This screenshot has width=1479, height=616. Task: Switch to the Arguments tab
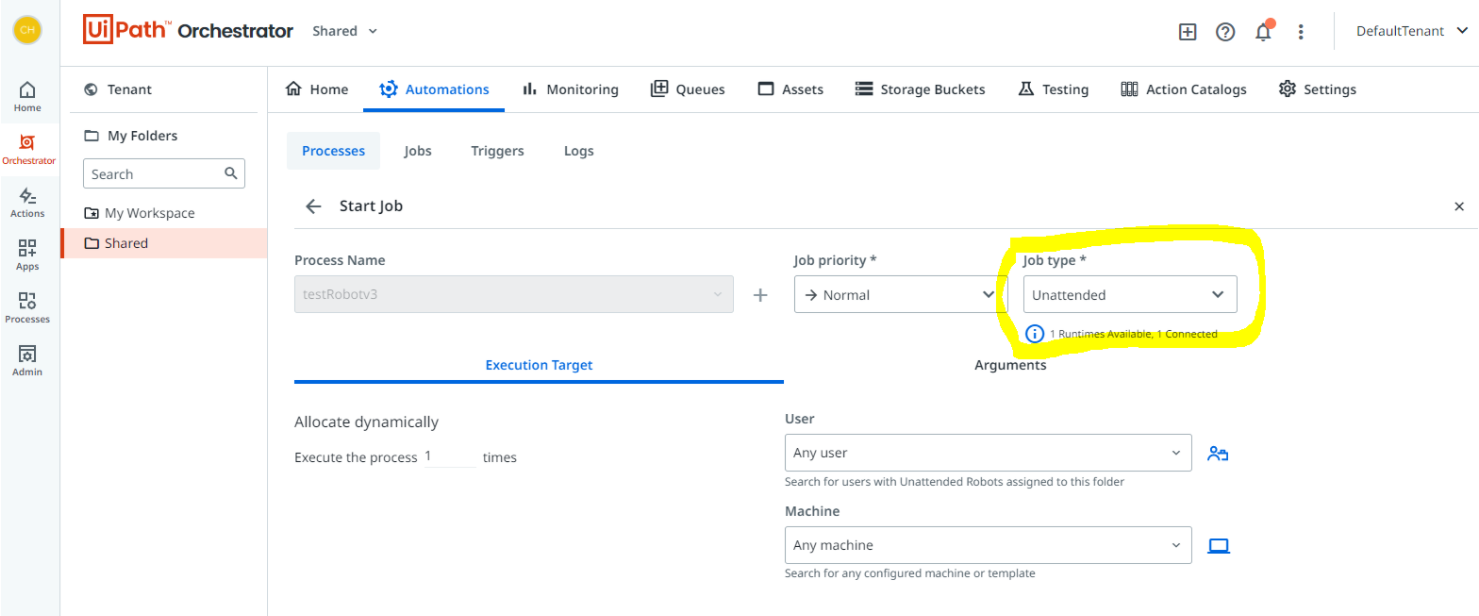[x=1010, y=365]
